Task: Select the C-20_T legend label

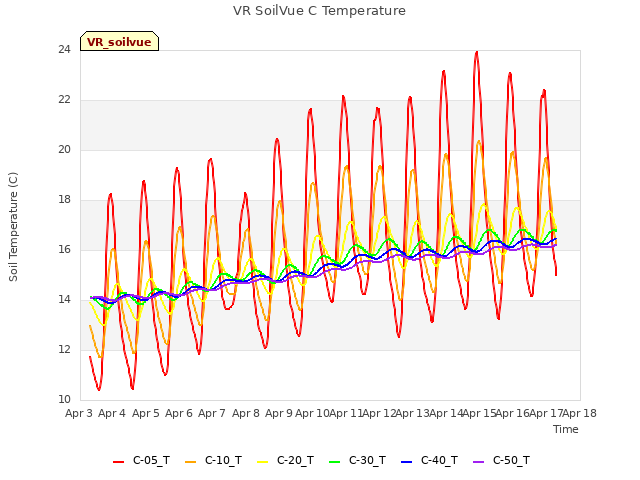Action: 296,460
